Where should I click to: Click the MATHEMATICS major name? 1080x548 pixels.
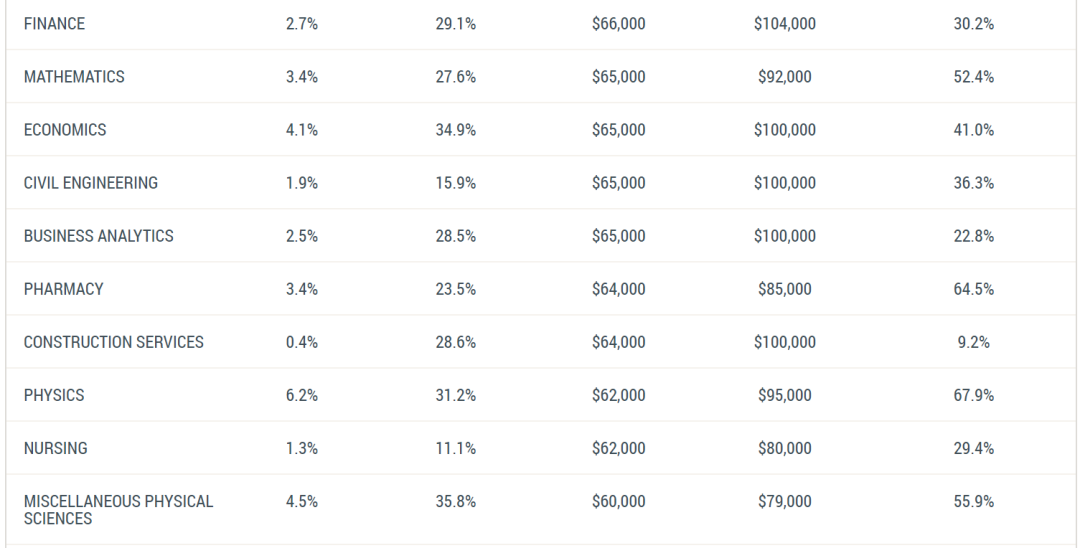click(x=74, y=77)
